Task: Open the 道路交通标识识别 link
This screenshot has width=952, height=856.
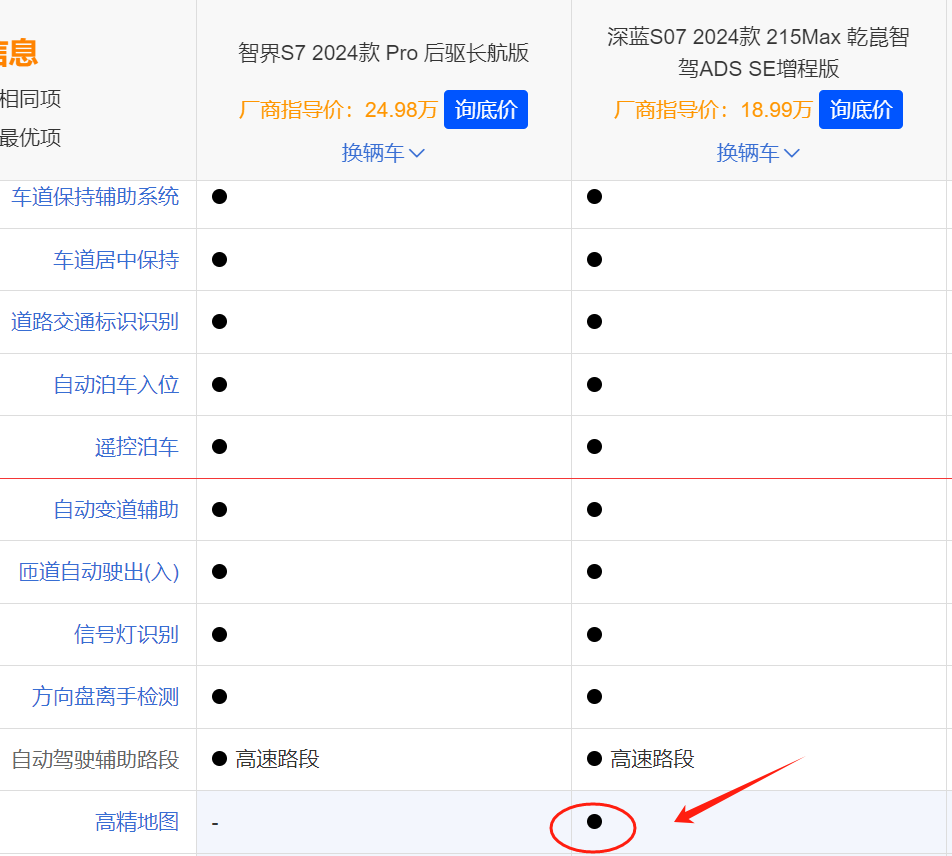Action: tap(95, 322)
